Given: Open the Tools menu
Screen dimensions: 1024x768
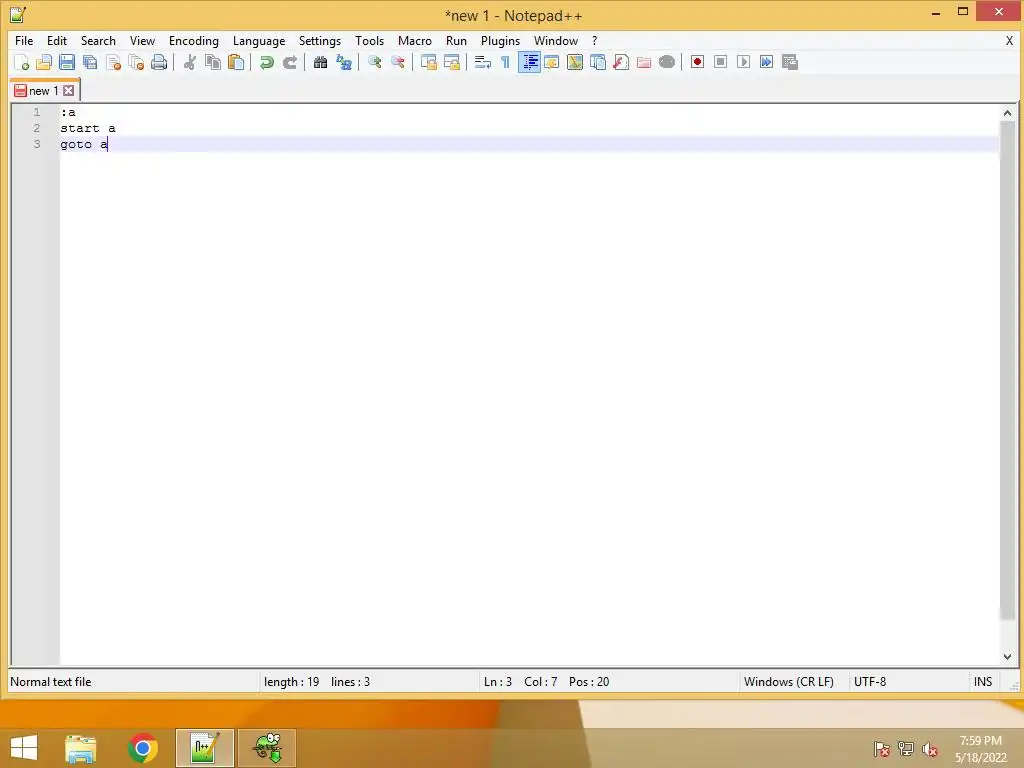Looking at the screenshot, I should [x=370, y=40].
